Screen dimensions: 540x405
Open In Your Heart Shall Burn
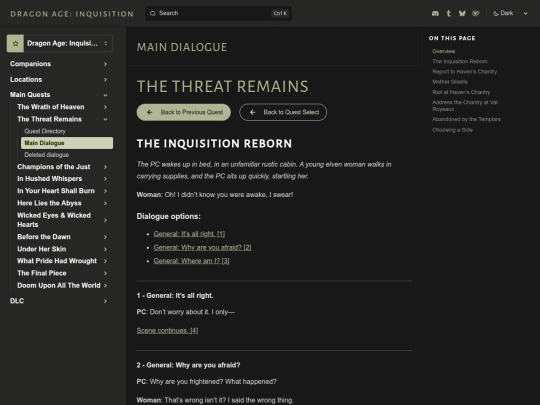(x=56, y=191)
